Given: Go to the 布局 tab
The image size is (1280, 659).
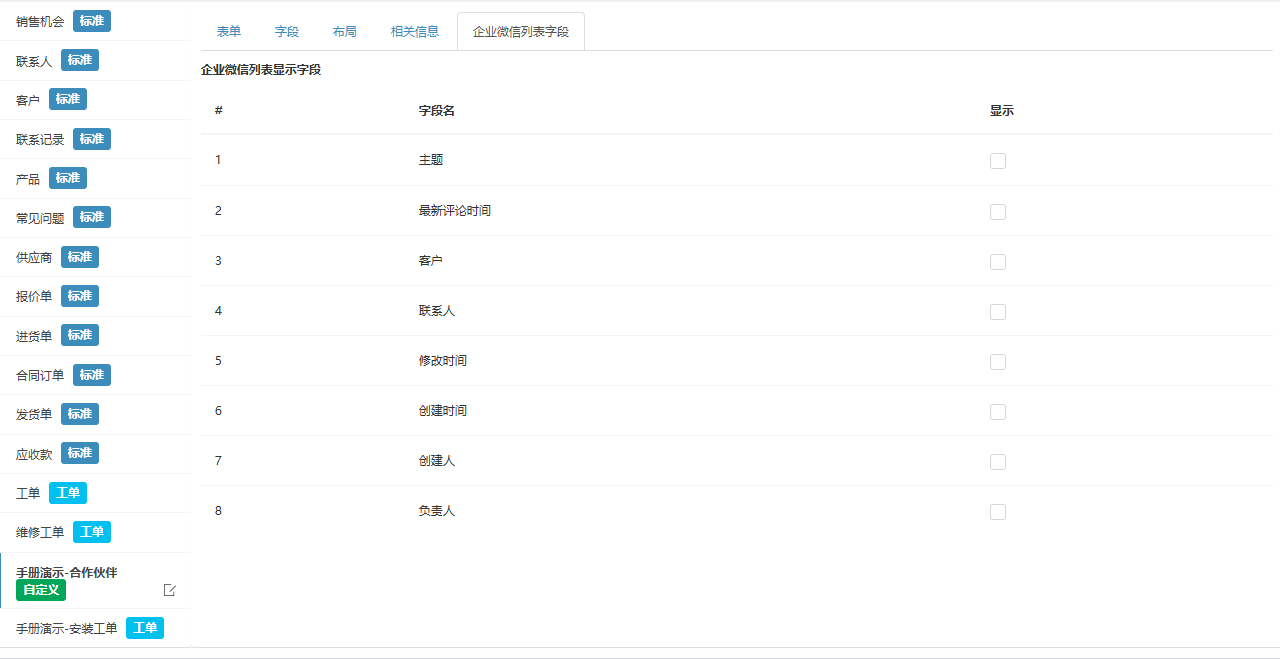Looking at the screenshot, I should [345, 32].
